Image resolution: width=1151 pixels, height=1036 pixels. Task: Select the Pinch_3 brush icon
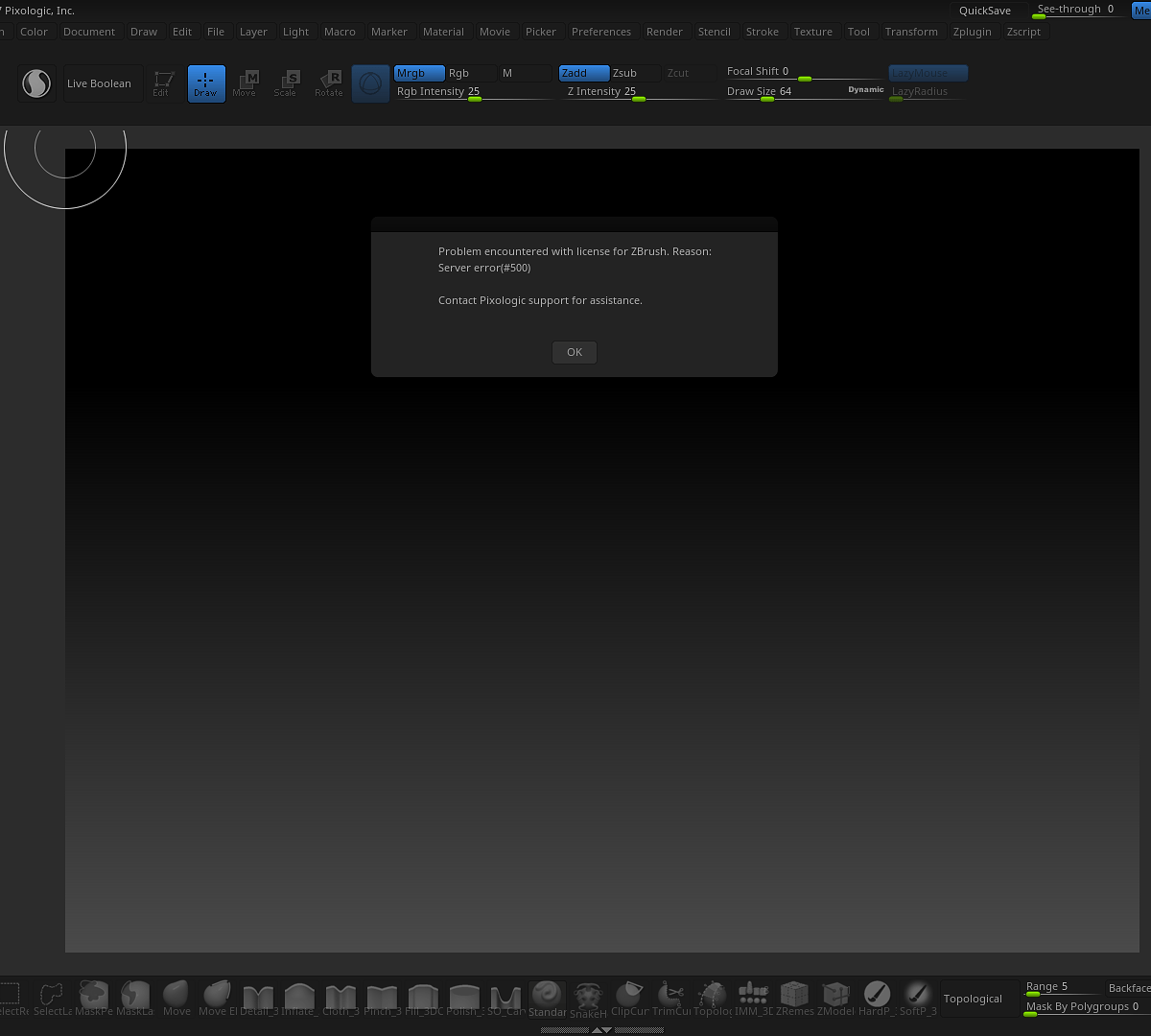pyautogui.click(x=382, y=998)
